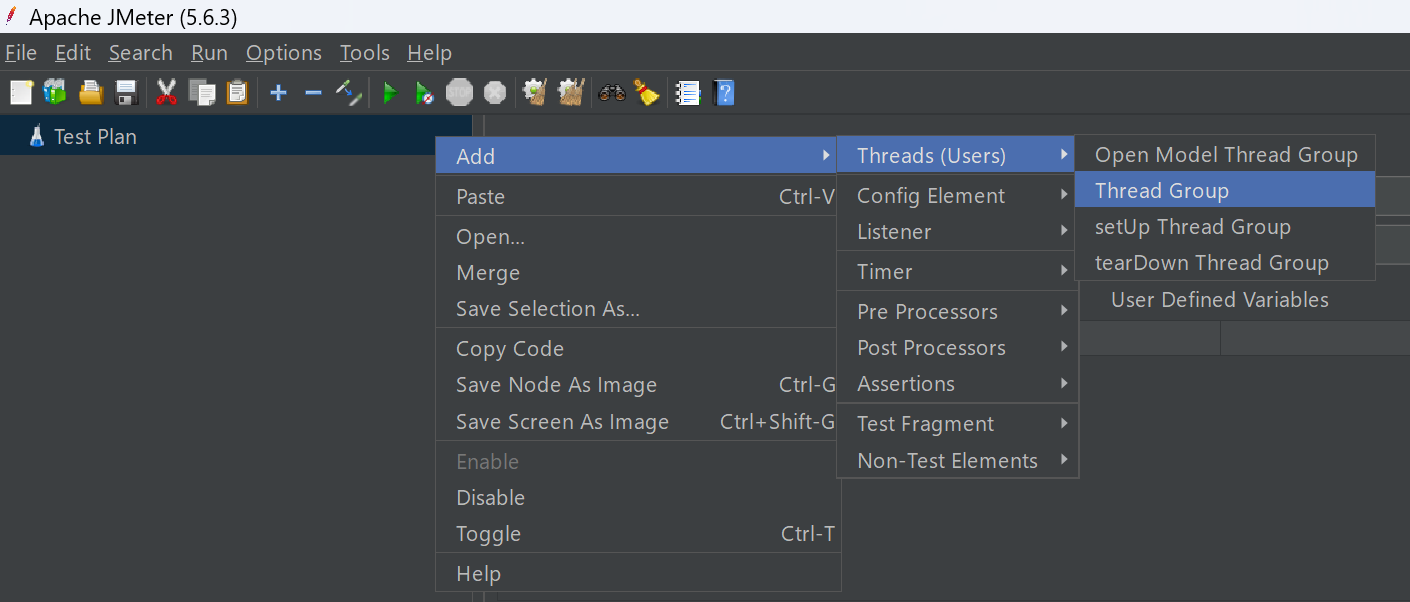Save test plan with floppy disk icon

126,93
